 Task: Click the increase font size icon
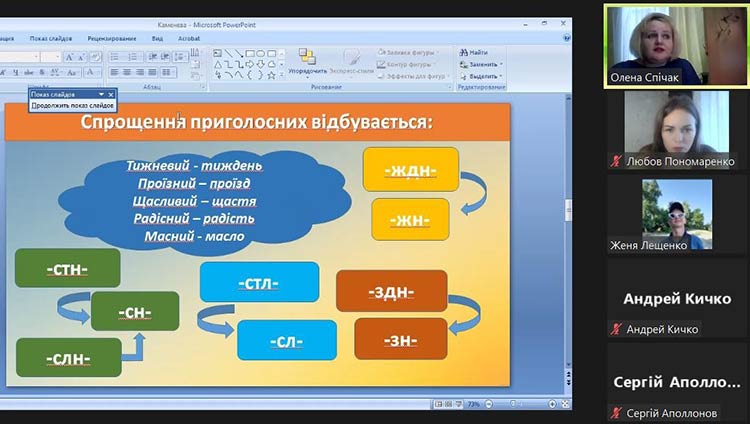69,57
